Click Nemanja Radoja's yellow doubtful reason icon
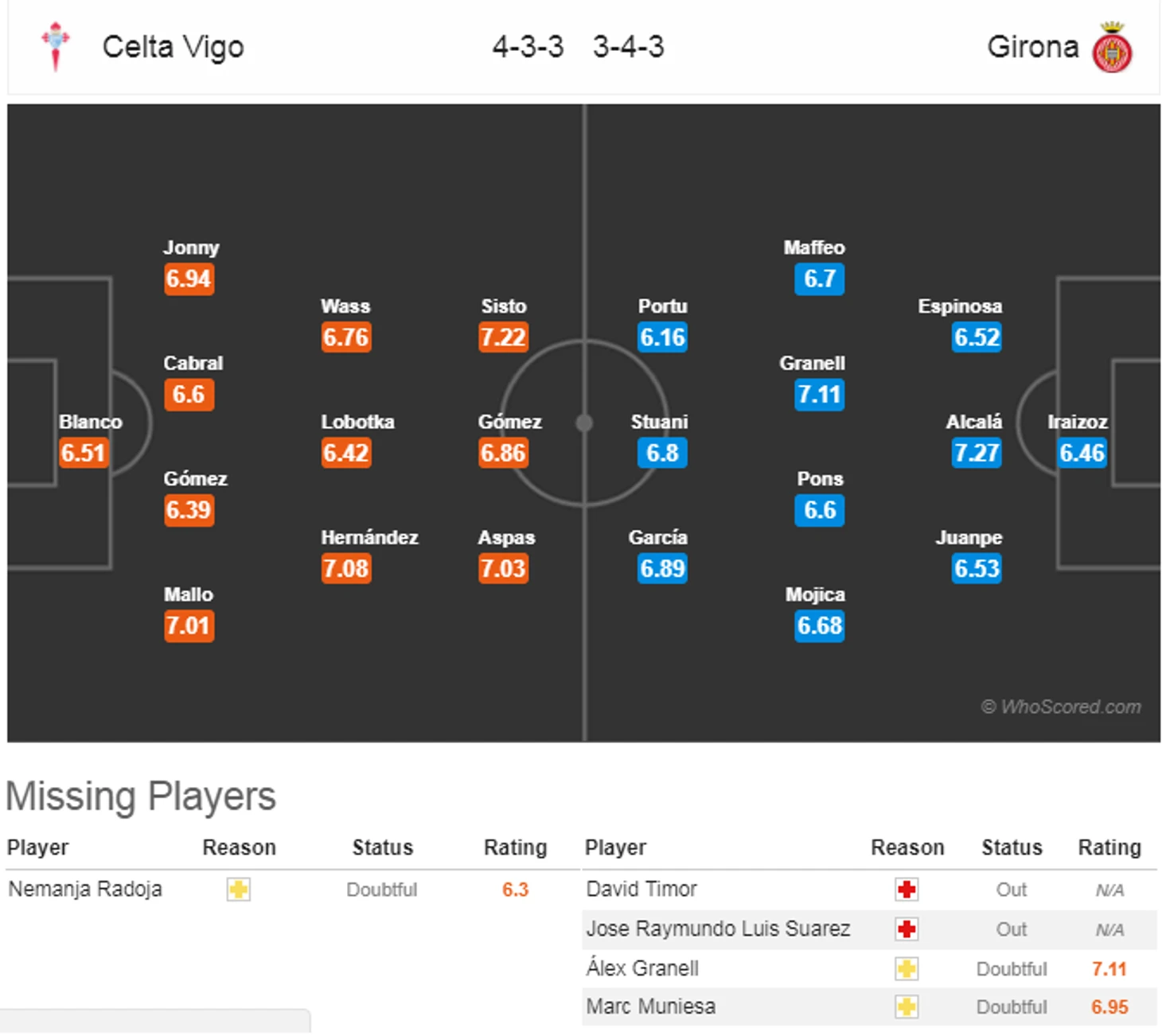Image resolution: width=1162 pixels, height=1036 pixels. coord(238,889)
